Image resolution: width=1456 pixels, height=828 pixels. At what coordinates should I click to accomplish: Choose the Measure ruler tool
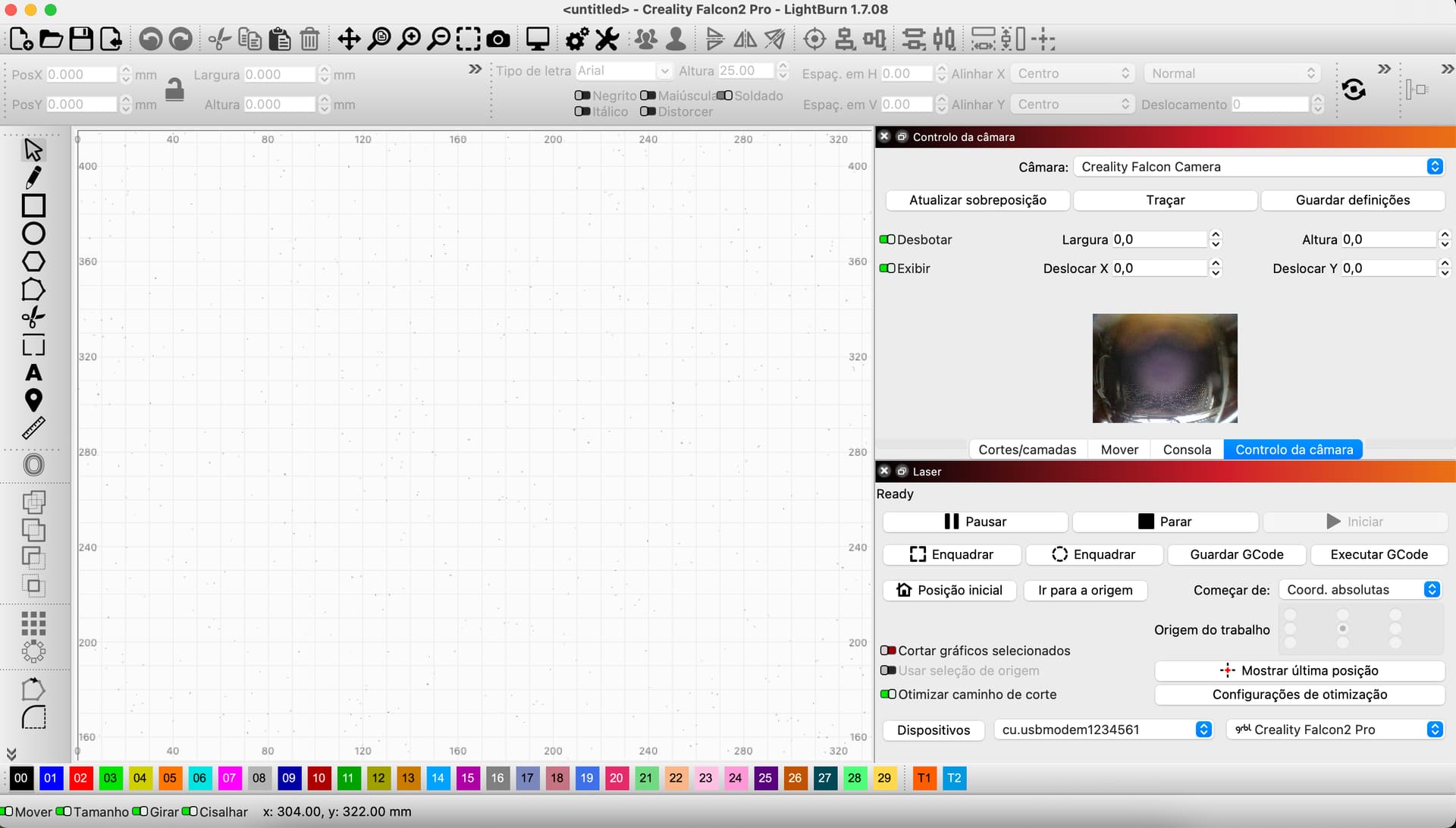pos(33,428)
